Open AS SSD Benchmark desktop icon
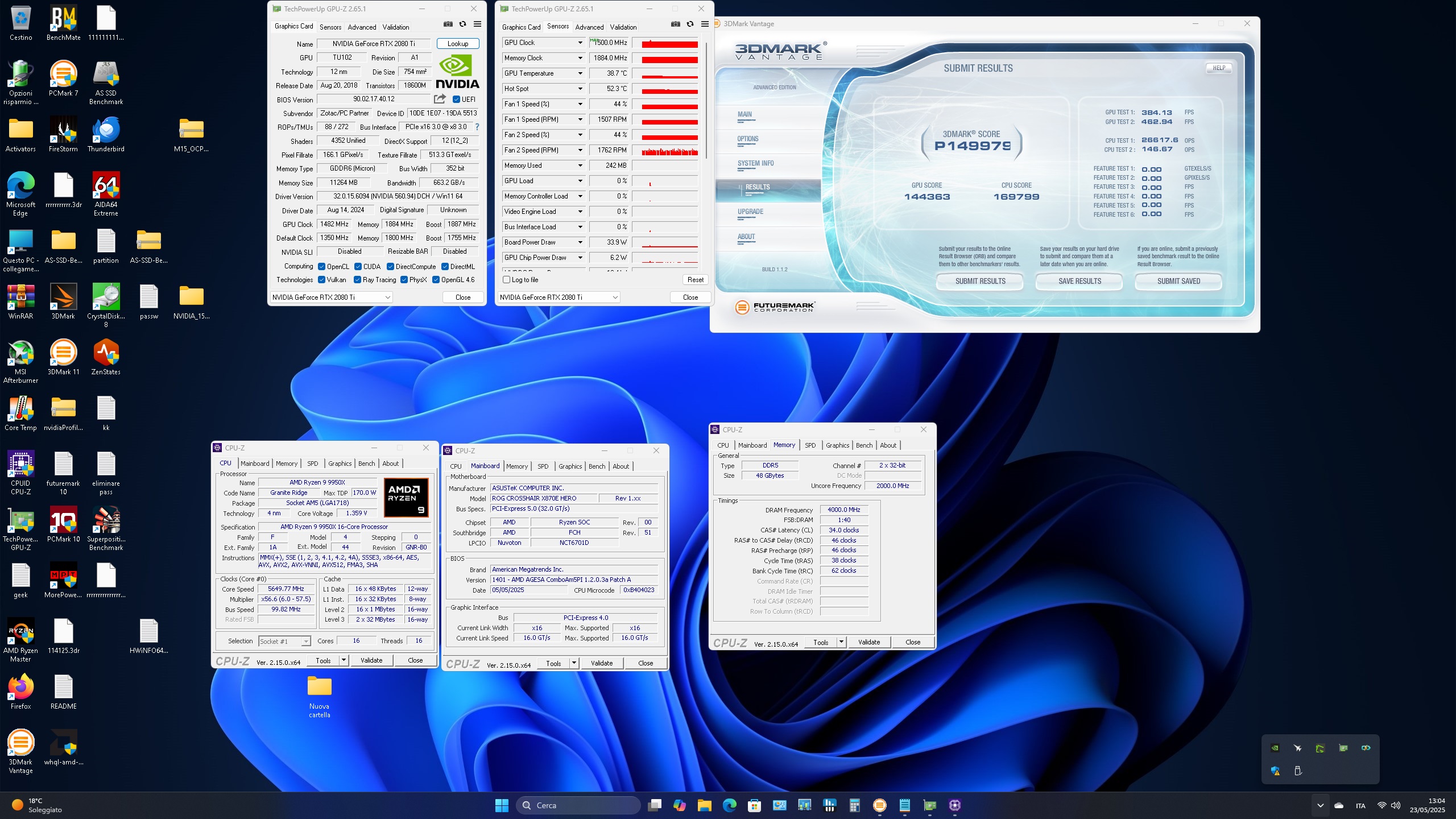Image resolution: width=1456 pixels, height=819 pixels. coord(106,83)
